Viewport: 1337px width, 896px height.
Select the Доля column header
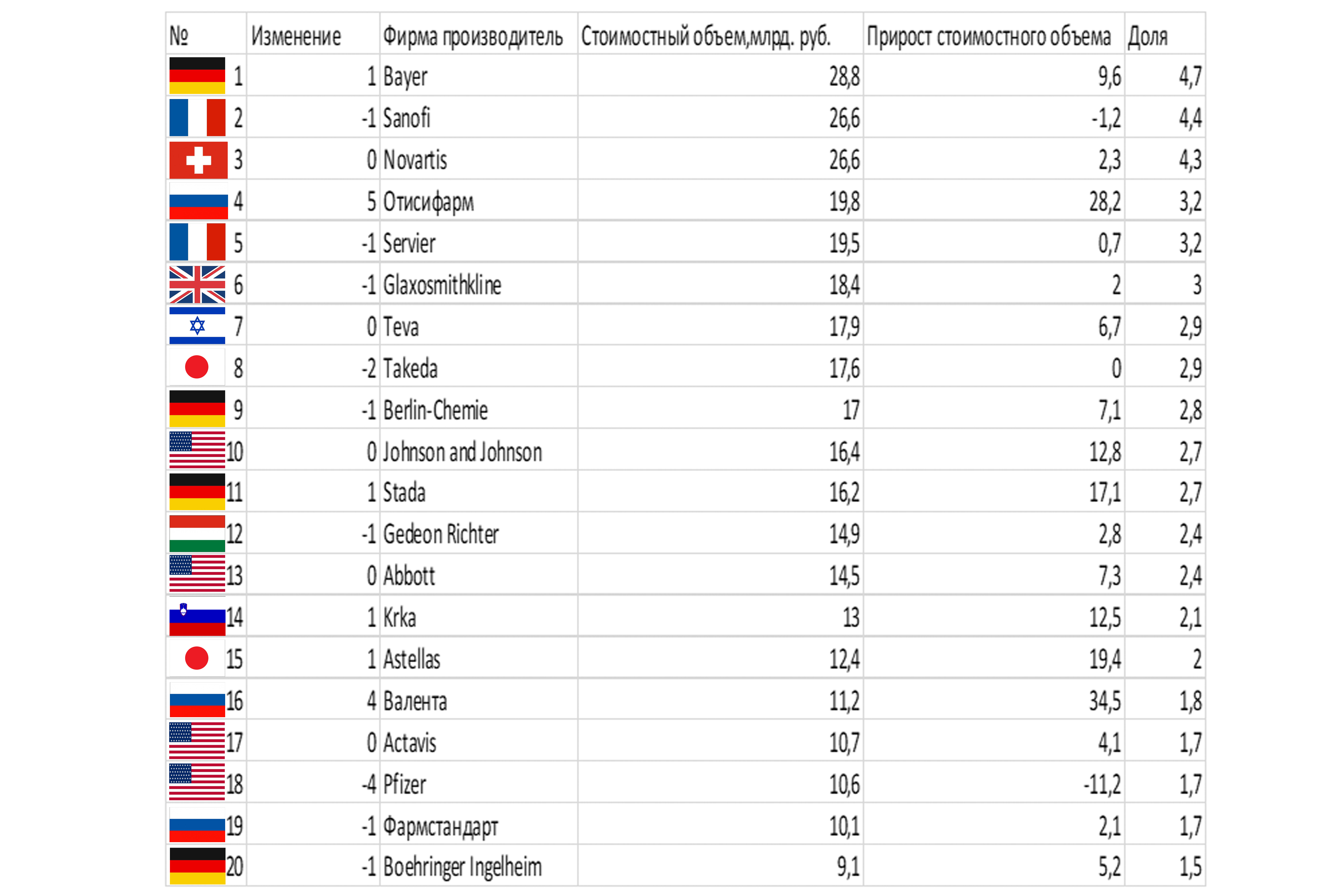pyautogui.click(x=1147, y=36)
